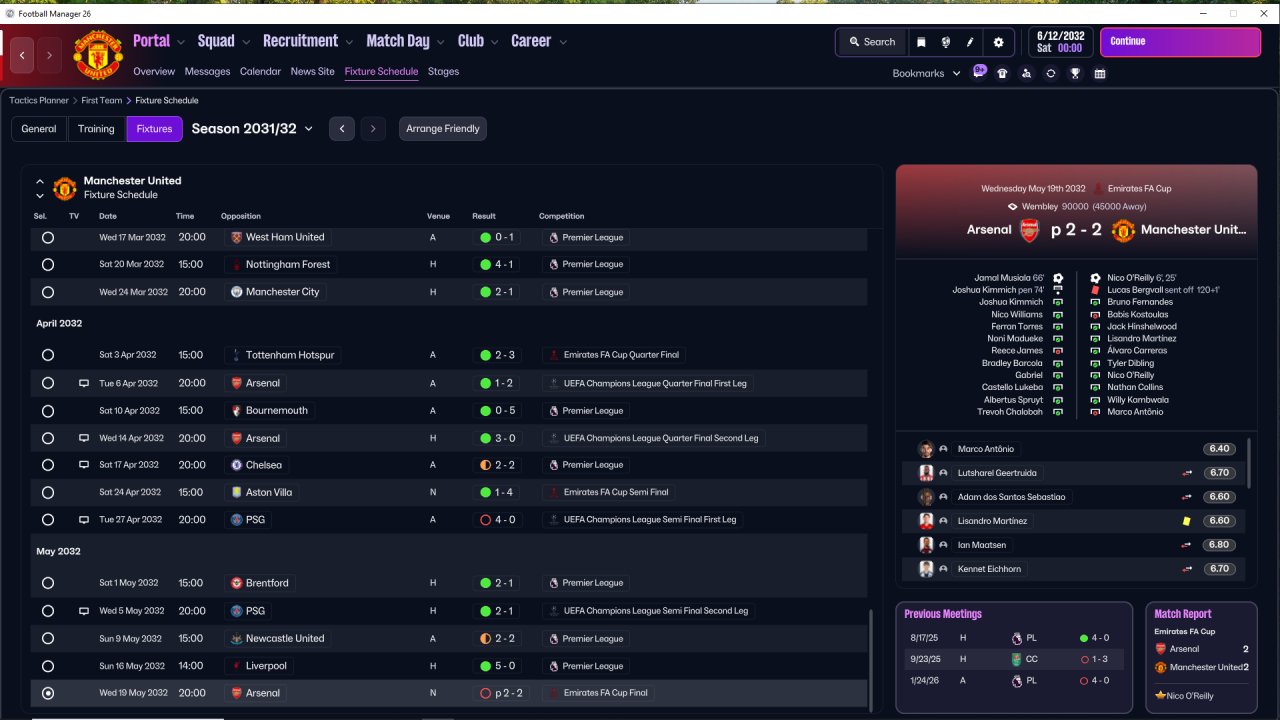Click the Arsenal badge in the match header
The image size is (1280, 720).
(x=1029, y=230)
